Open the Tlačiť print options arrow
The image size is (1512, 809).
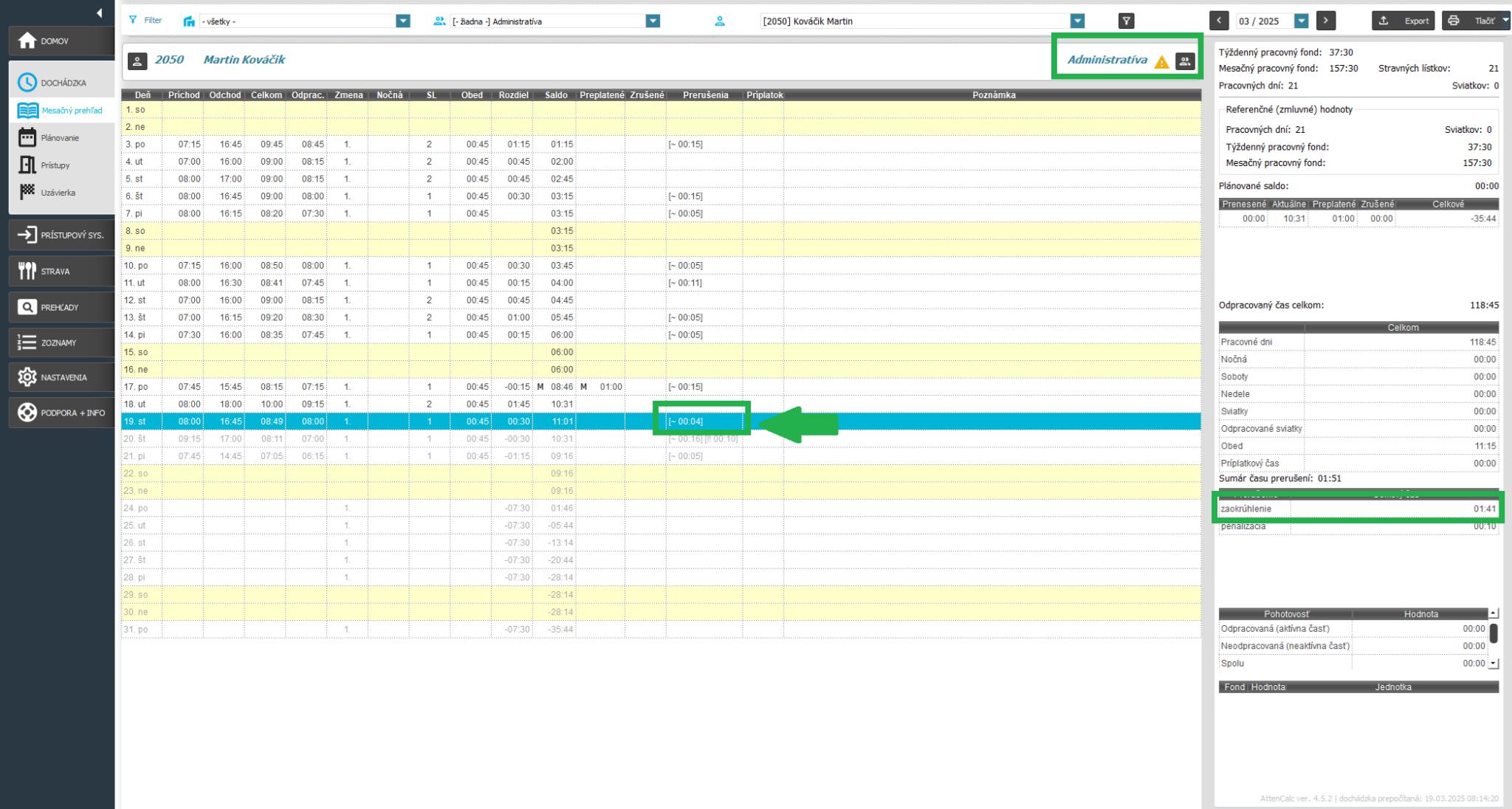point(1505,21)
